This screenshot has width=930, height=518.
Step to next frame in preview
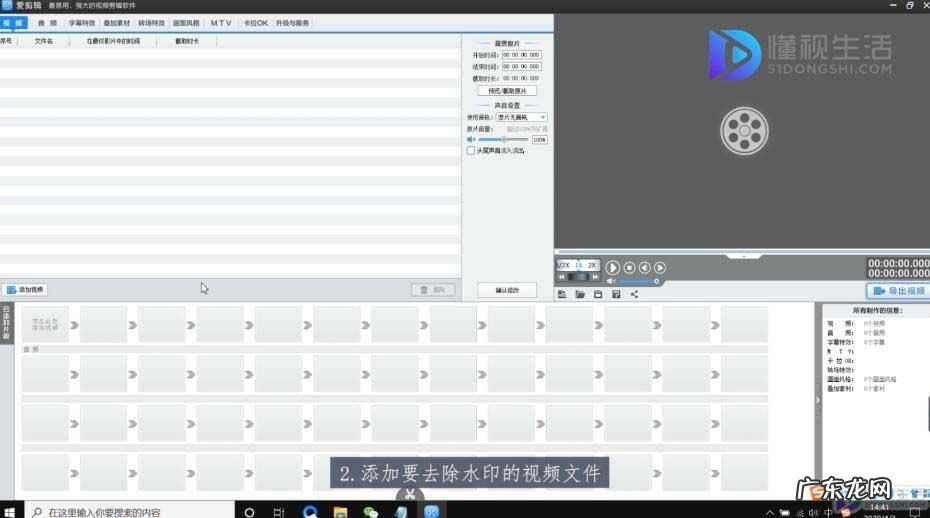[660, 268]
